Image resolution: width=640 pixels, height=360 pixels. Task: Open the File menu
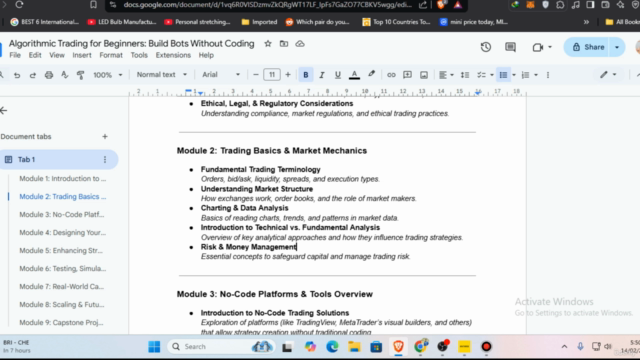coord(15,55)
